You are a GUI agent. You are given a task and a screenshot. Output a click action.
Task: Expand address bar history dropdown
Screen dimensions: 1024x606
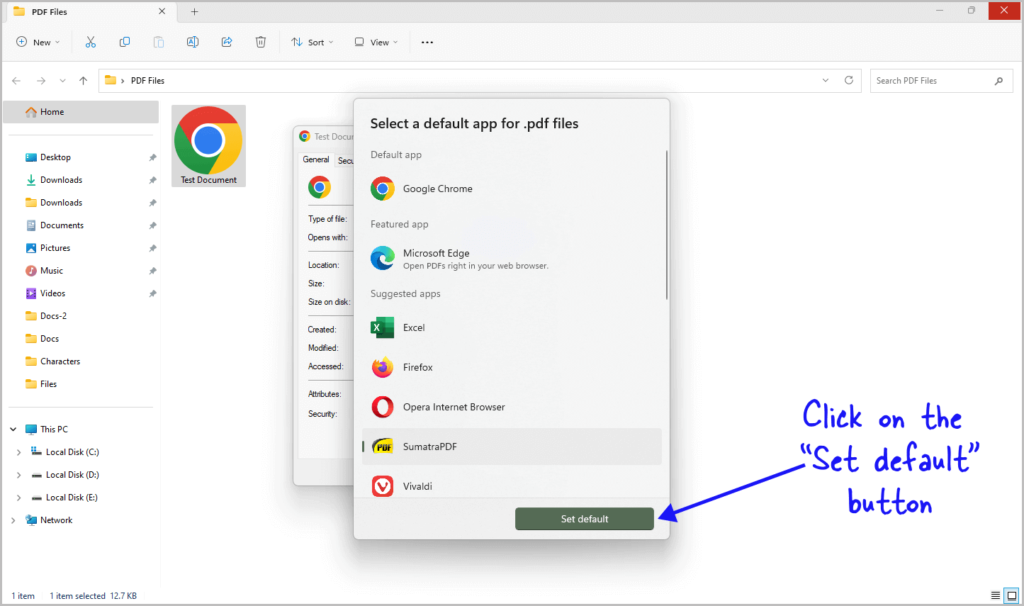pyautogui.click(x=825, y=80)
